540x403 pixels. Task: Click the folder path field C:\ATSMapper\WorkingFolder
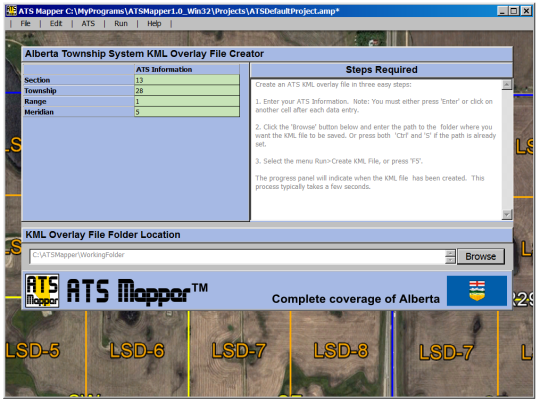click(x=238, y=257)
